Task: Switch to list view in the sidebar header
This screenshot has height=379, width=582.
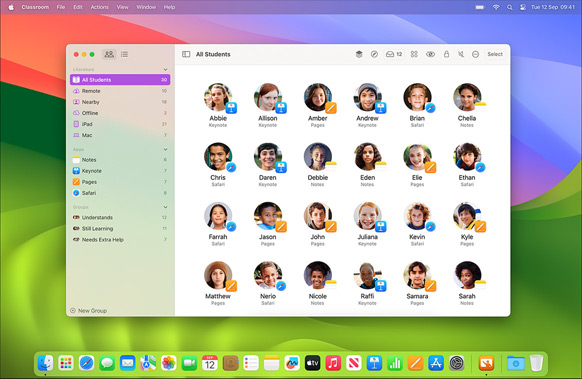Action: (x=124, y=54)
